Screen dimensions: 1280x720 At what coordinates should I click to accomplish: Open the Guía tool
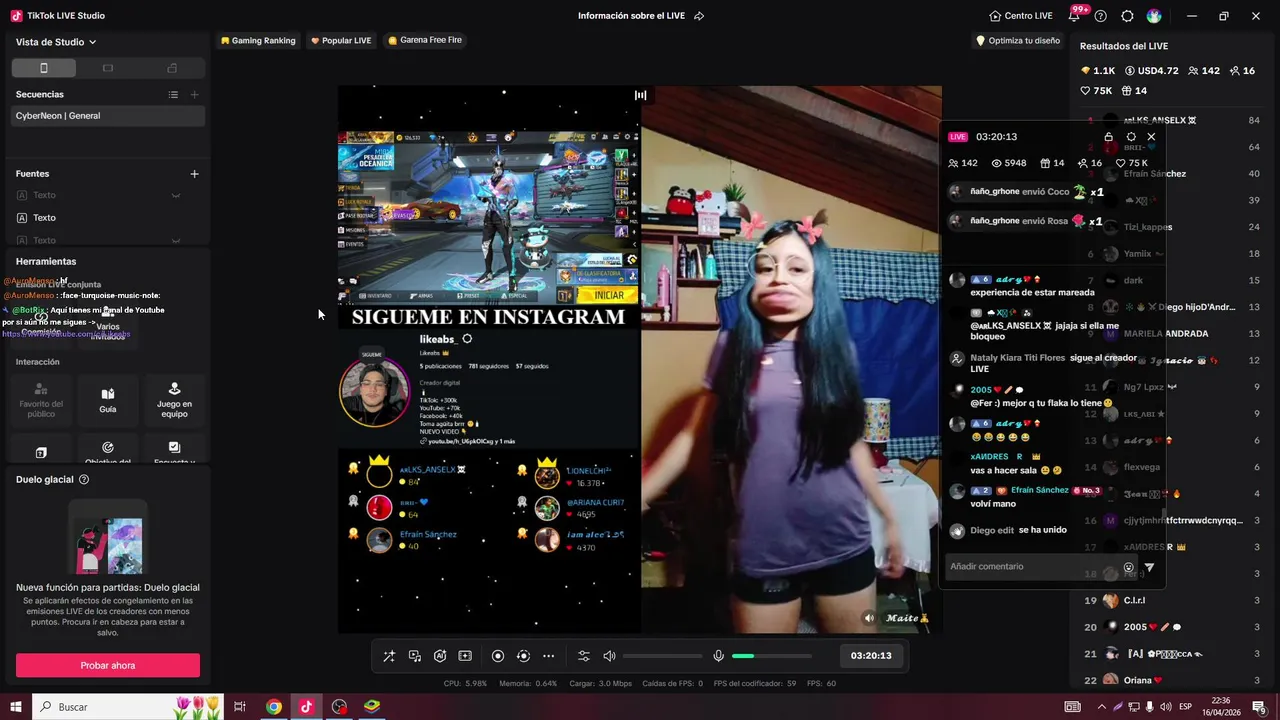pos(108,400)
